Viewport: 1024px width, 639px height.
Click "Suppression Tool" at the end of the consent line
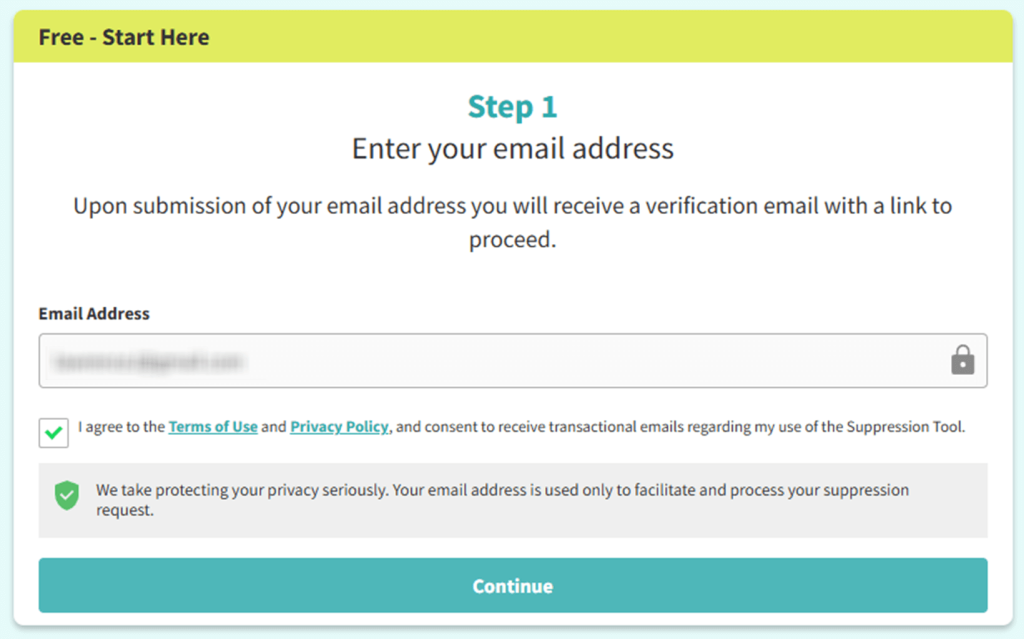905,427
